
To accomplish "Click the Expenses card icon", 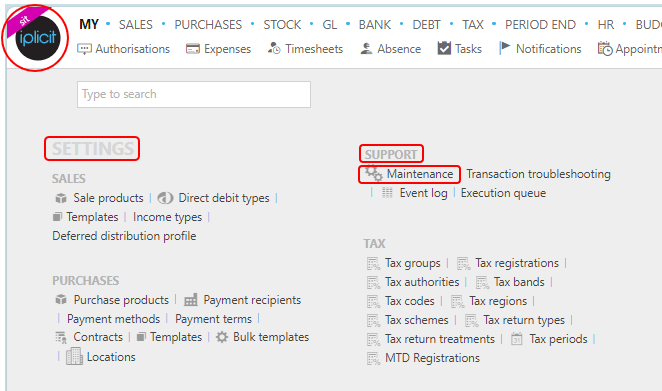I will pyautogui.click(x=193, y=49).
